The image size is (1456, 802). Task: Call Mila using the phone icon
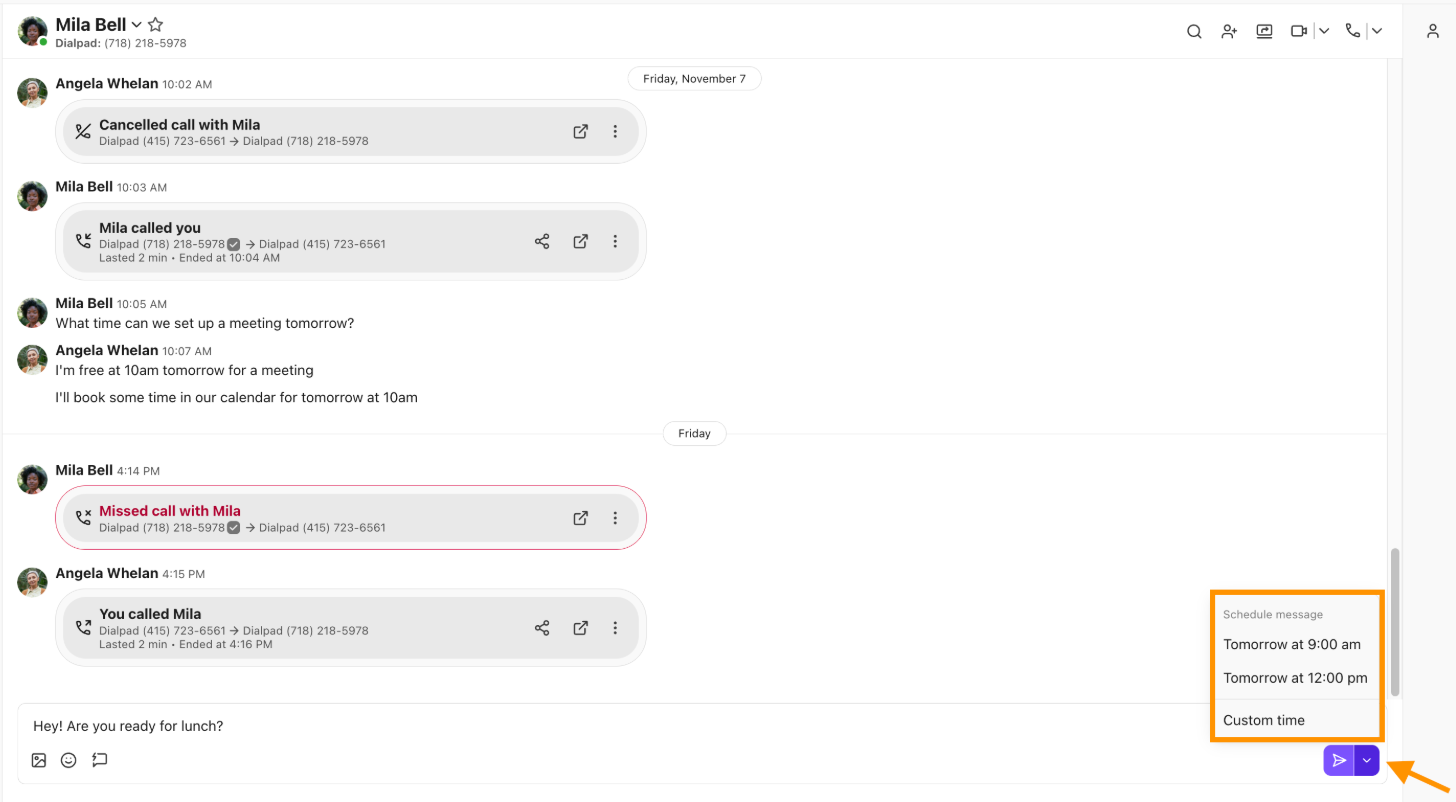(1353, 31)
